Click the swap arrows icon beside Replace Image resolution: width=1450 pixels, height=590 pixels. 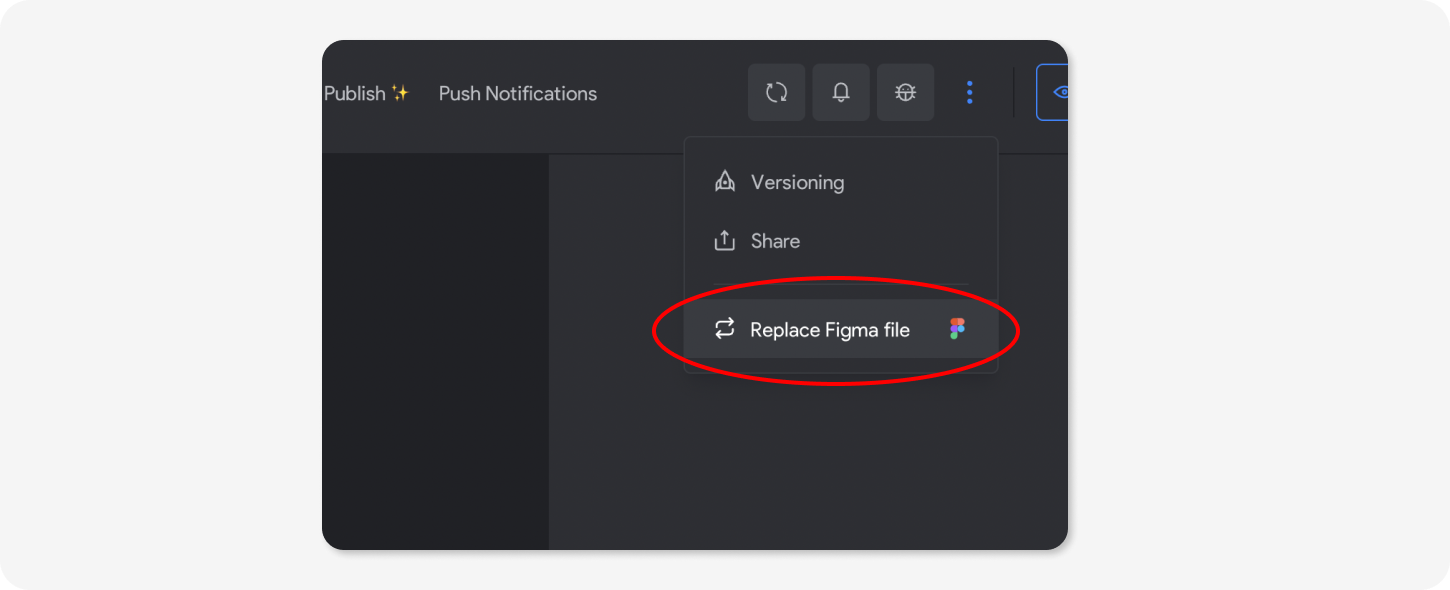point(725,329)
